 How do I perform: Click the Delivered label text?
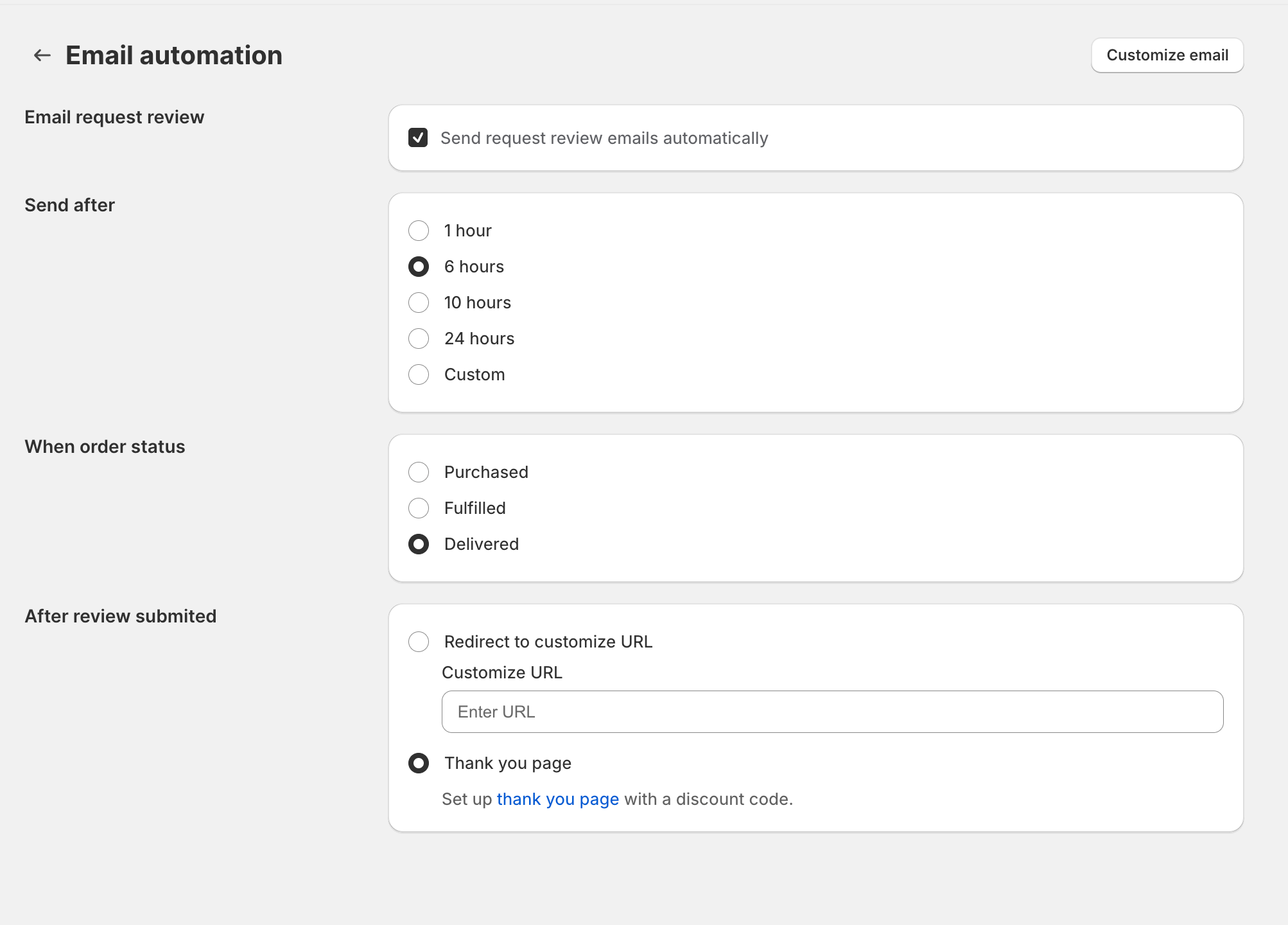pyautogui.click(x=481, y=544)
